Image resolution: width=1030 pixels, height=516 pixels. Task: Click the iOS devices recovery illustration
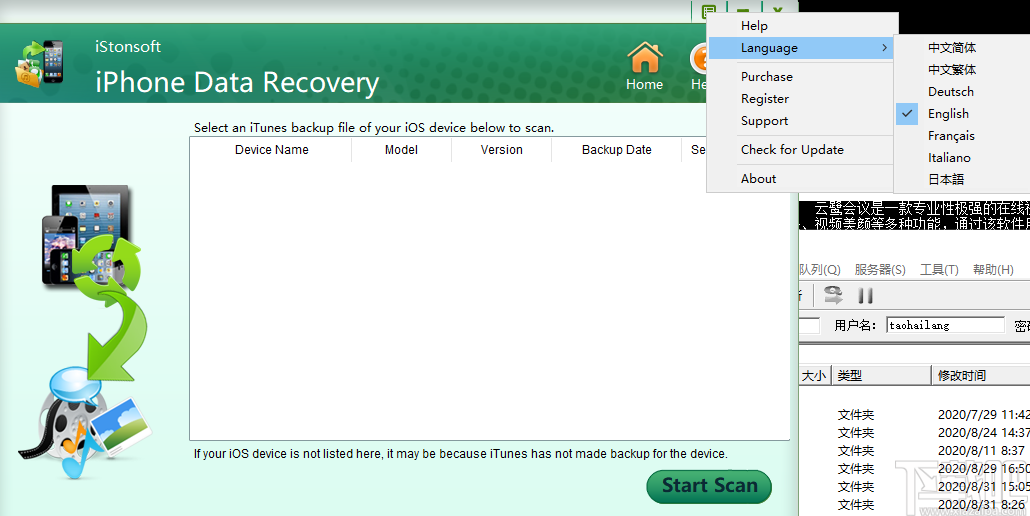tap(85, 332)
